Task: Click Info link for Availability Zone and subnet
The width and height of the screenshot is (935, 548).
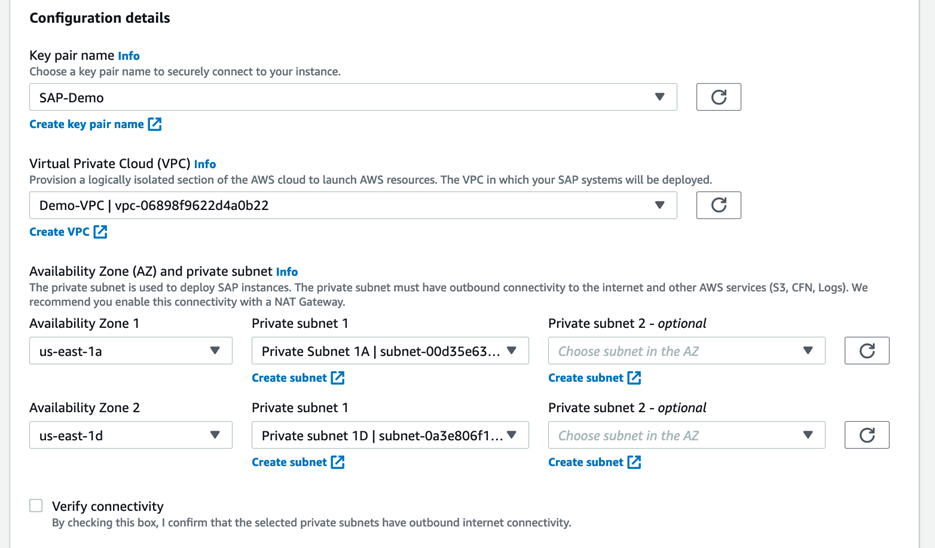Action: [x=287, y=272]
